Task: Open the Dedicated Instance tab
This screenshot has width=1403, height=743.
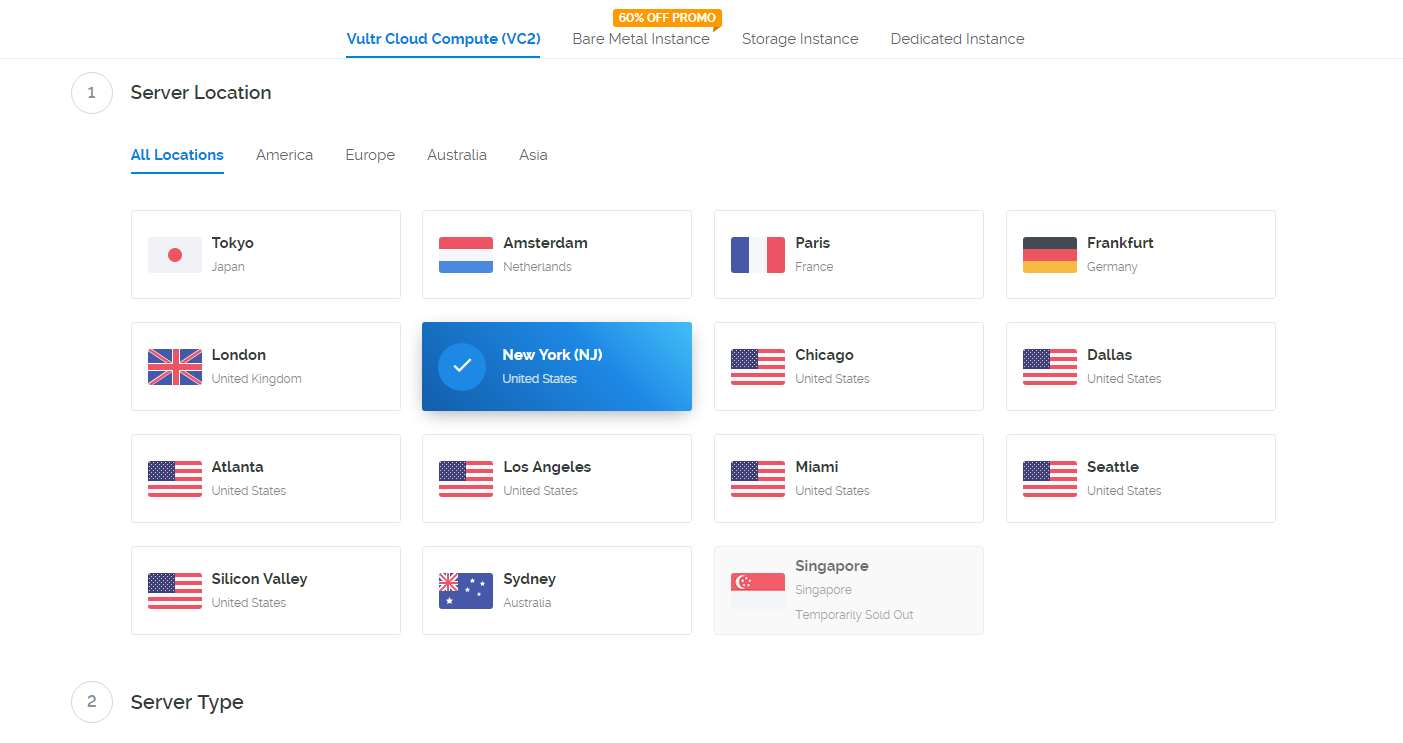Action: (957, 39)
